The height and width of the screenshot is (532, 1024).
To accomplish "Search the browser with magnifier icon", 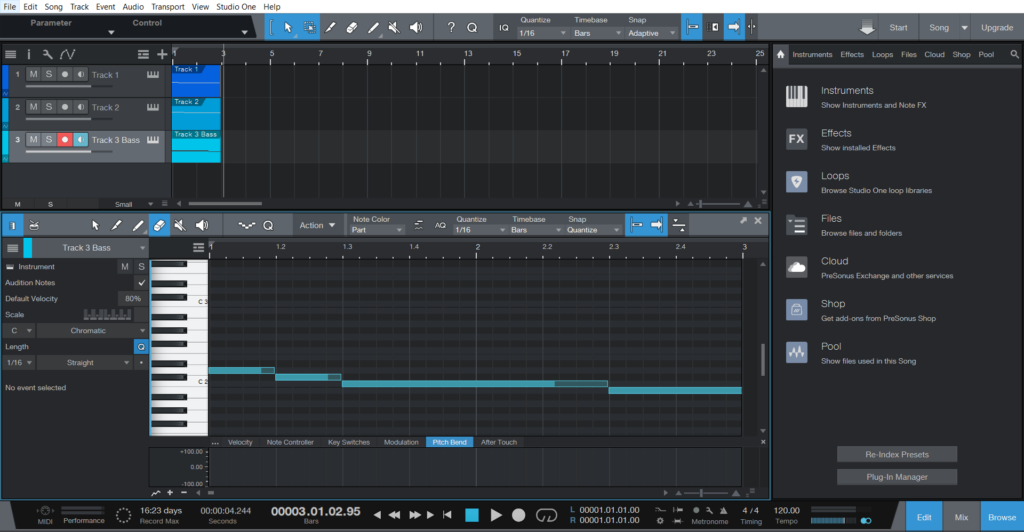I will point(1014,54).
